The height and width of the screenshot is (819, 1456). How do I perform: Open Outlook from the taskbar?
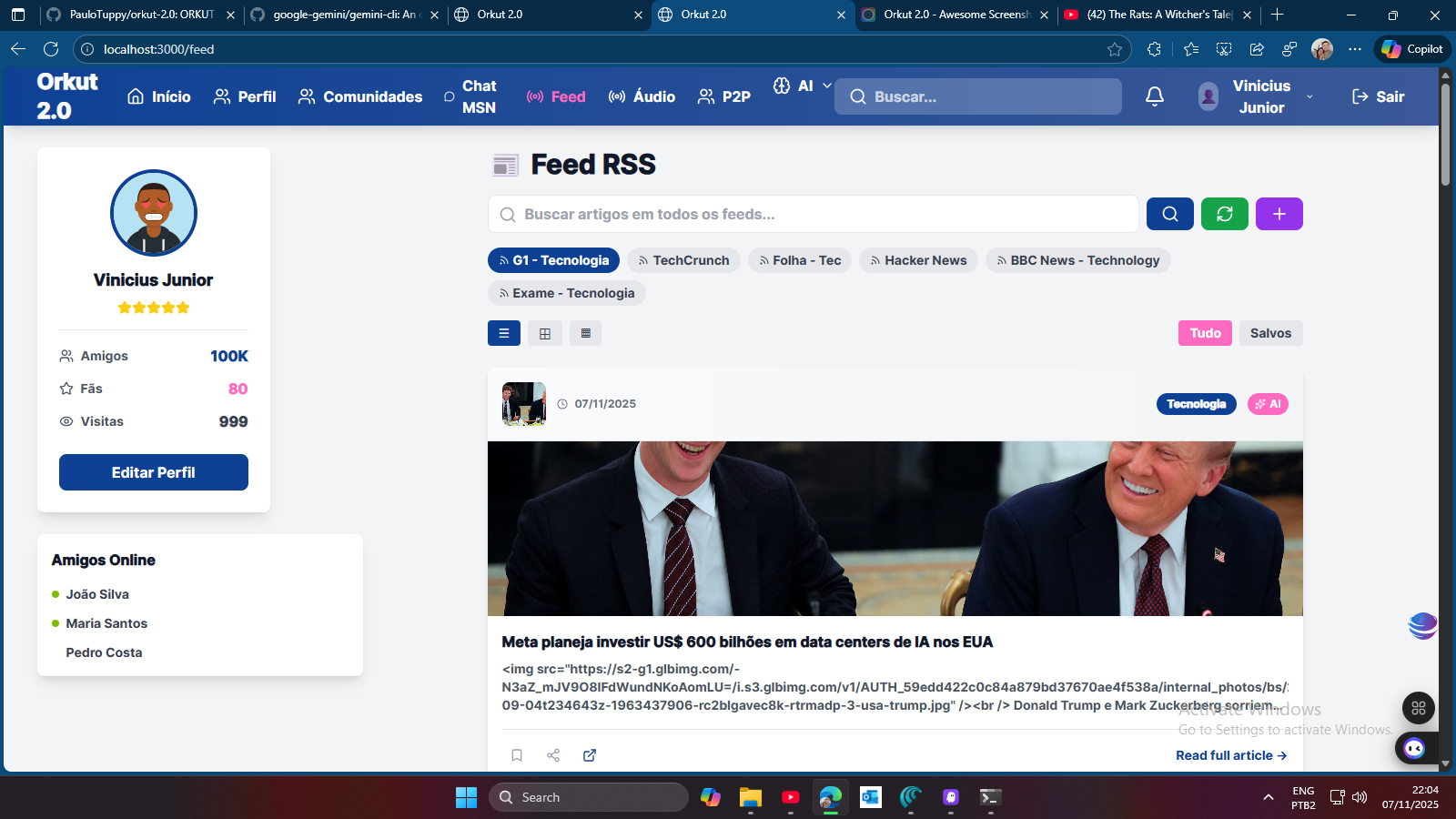[x=871, y=797]
